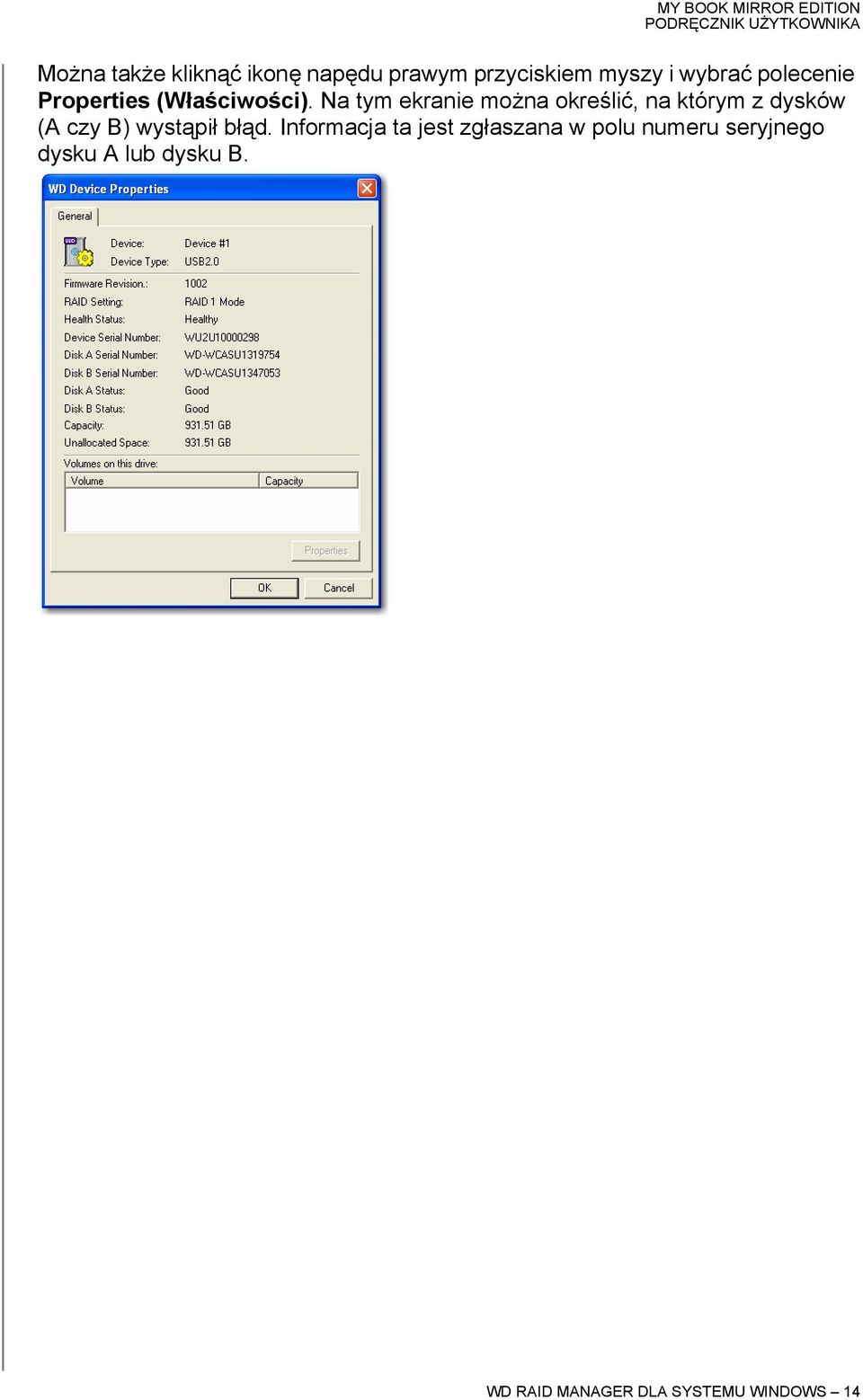
Task: Click the Device Type label
Action: [139, 261]
